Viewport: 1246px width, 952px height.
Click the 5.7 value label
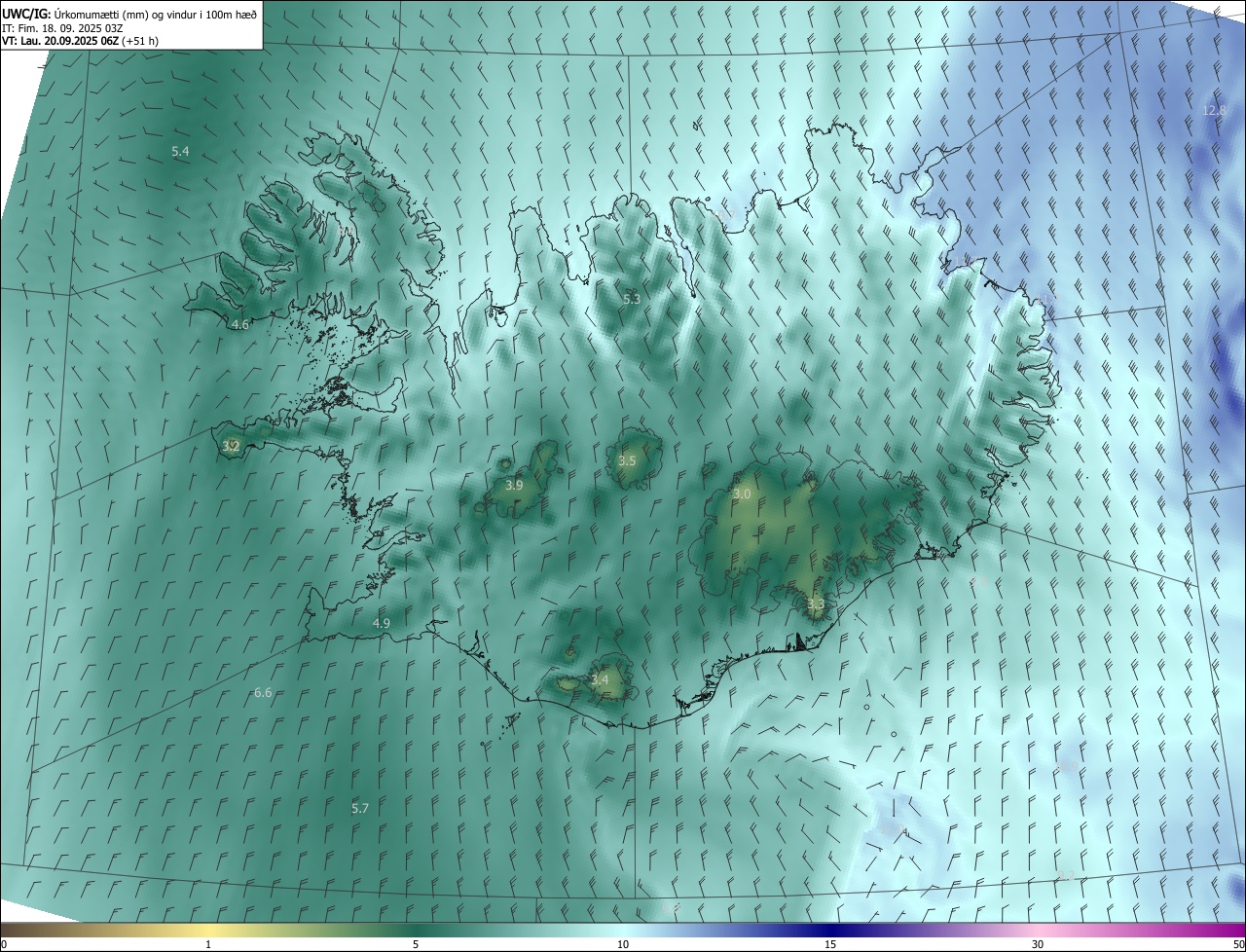tap(360, 808)
